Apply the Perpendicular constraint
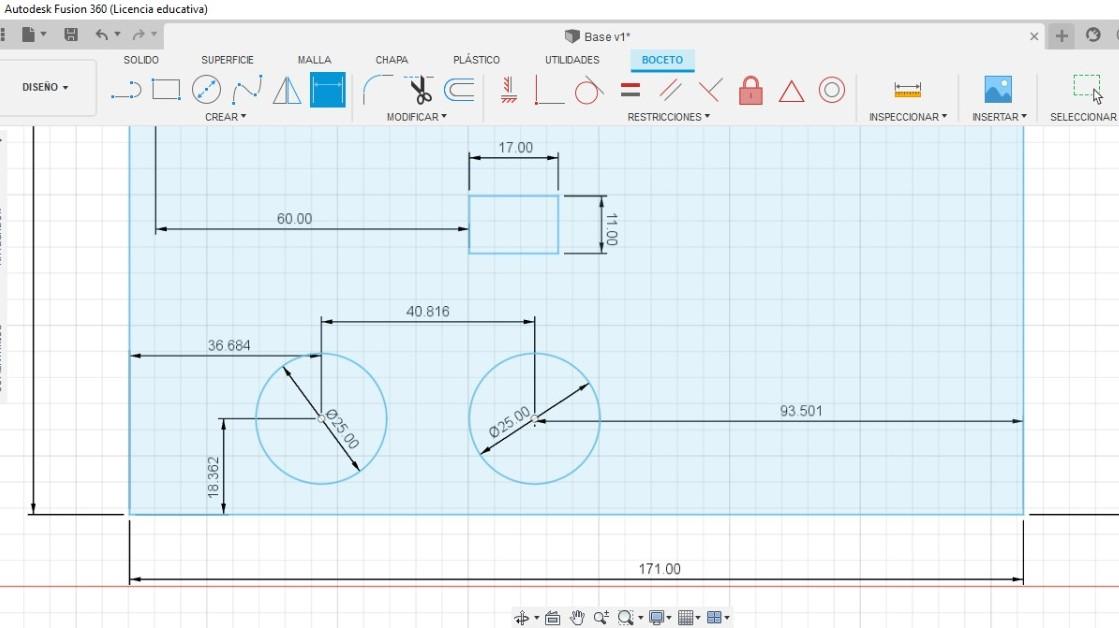This screenshot has width=1119, height=628. (x=710, y=90)
